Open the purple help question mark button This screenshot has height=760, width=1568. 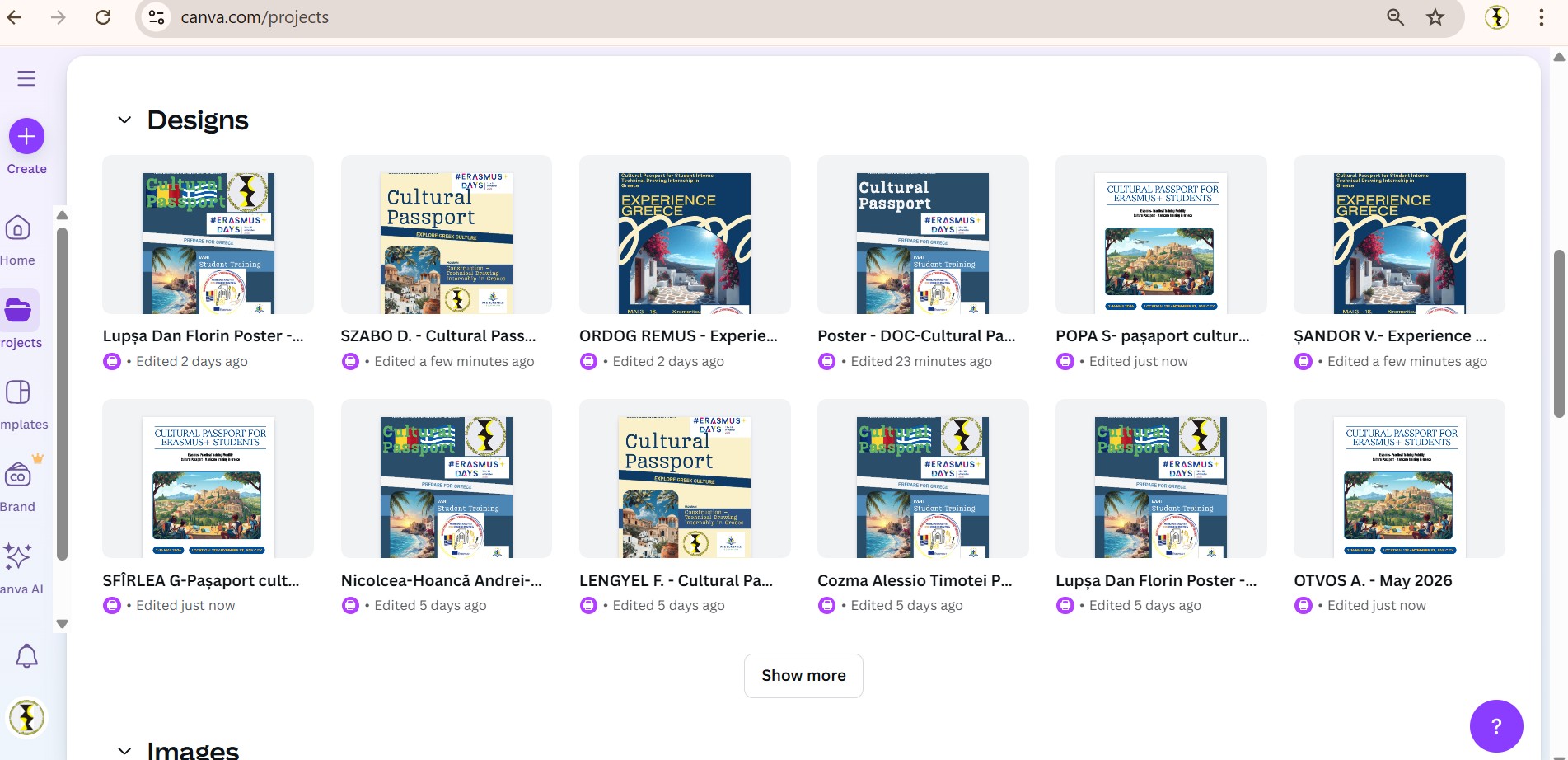(x=1495, y=725)
